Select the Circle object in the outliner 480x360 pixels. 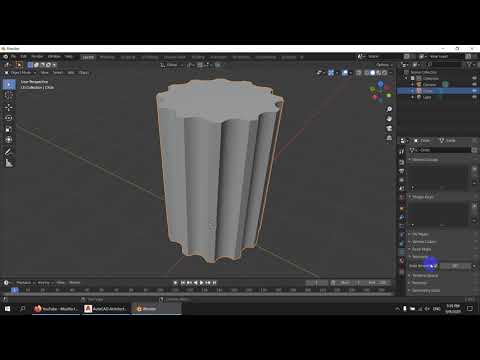(x=428, y=91)
